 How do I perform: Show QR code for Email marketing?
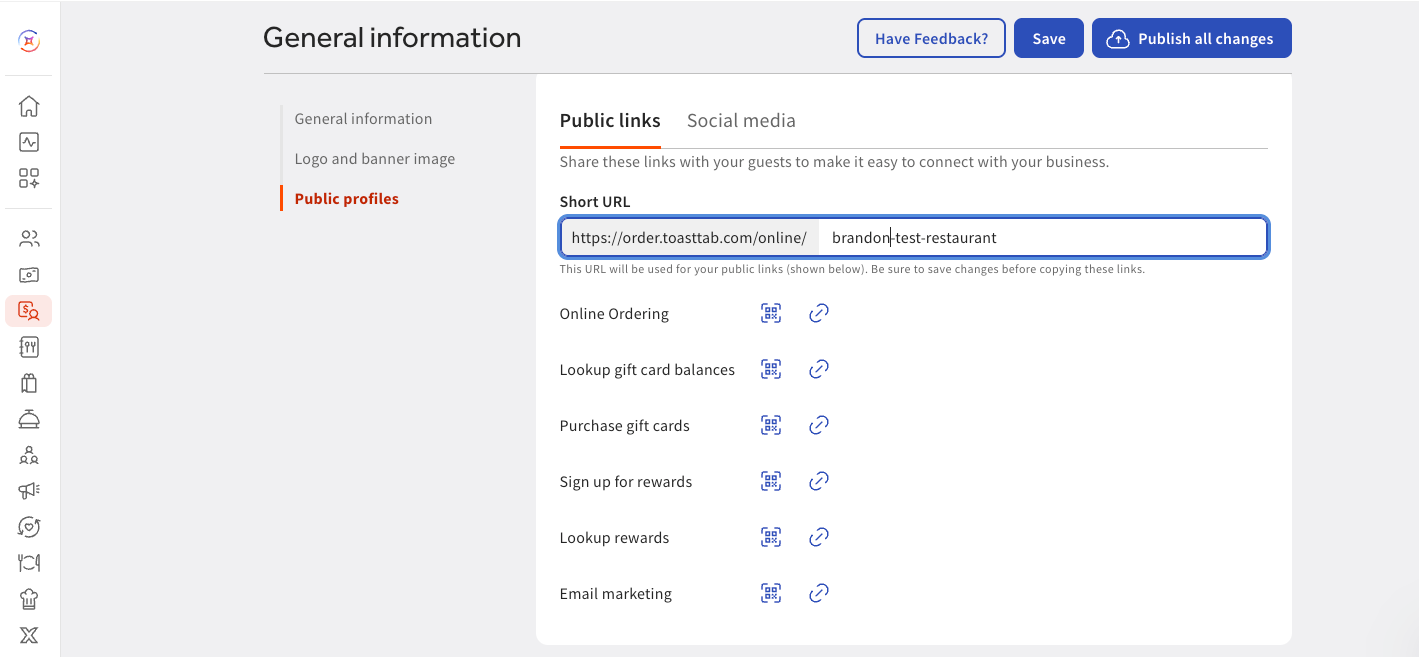click(771, 593)
